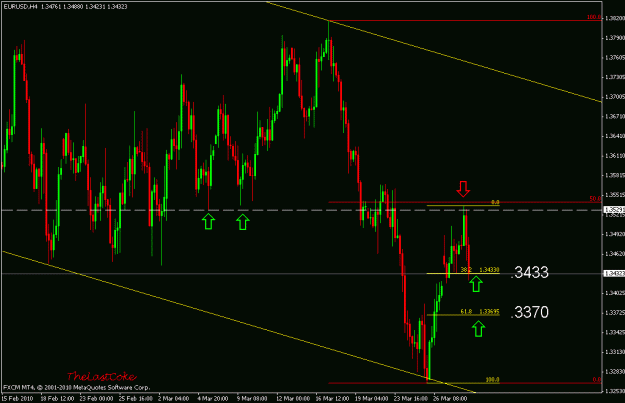Click the 1.3640 price scale value

(x=615, y=136)
